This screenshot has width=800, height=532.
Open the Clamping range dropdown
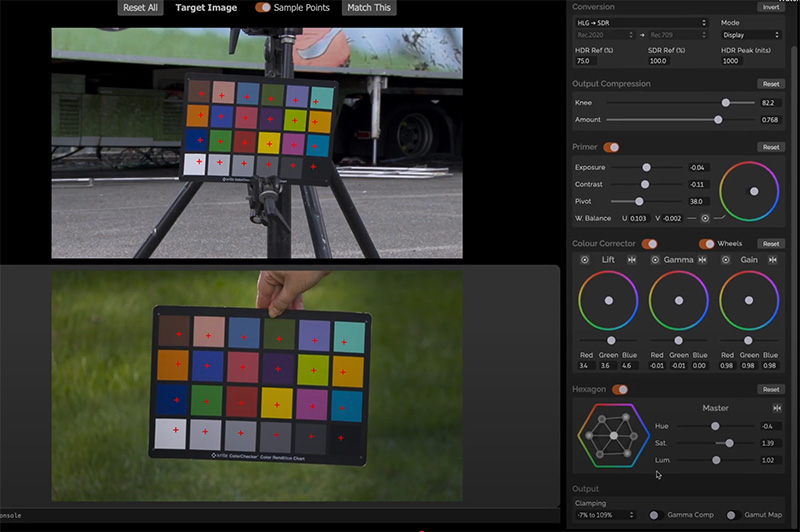(605, 515)
